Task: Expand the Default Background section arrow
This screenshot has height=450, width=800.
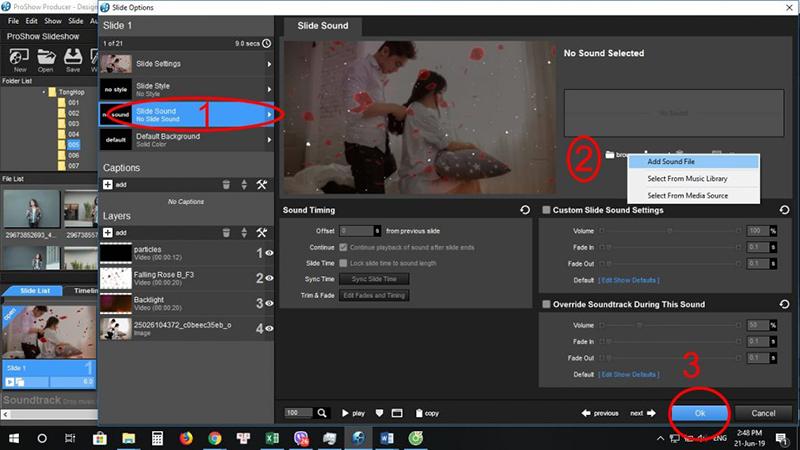Action: coord(269,140)
